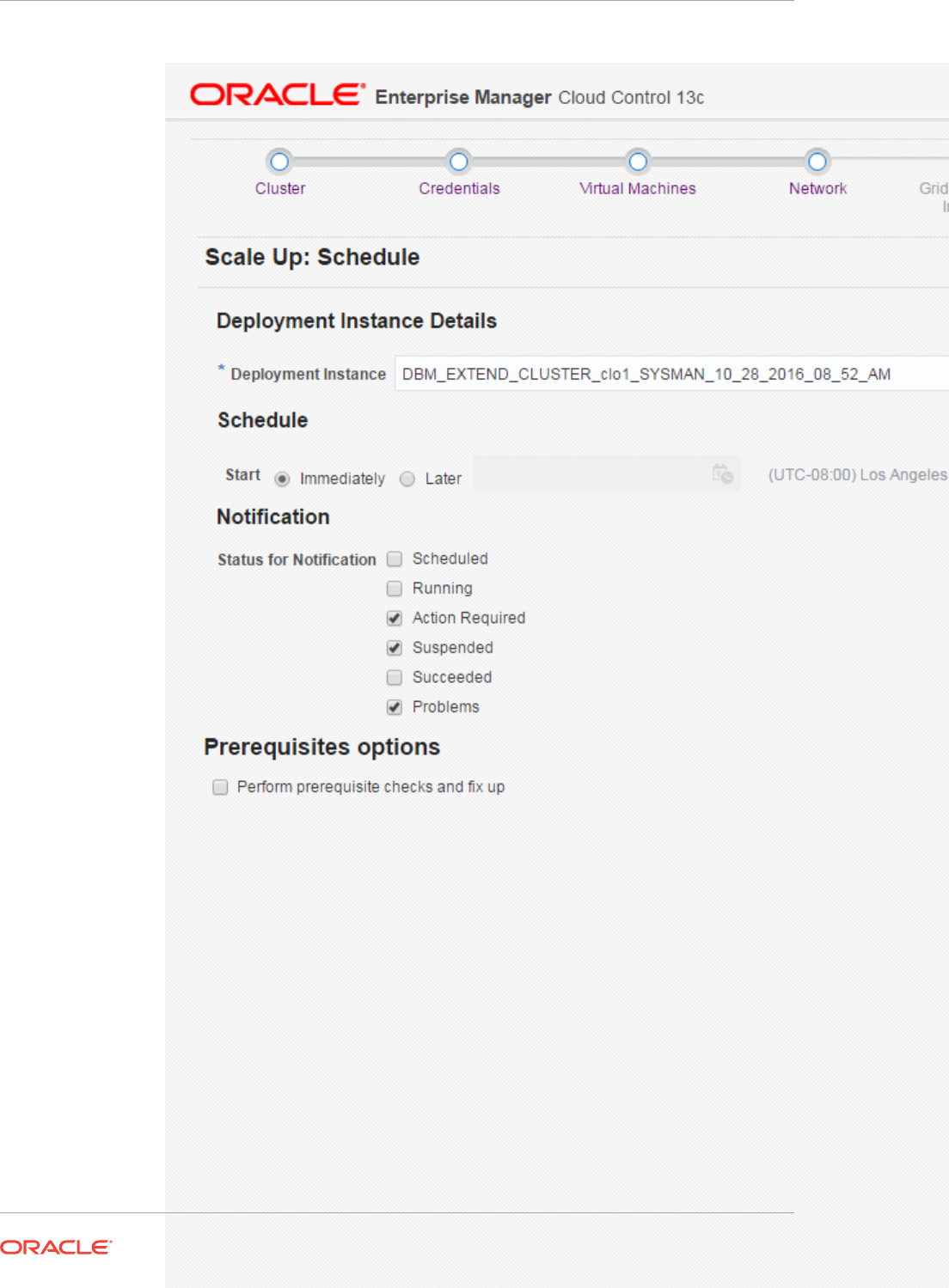This screenshot has width=949, height=1288.
Task: Enable the Running notification checkbox
Action: pyautogui.click(x=395, y=589)
